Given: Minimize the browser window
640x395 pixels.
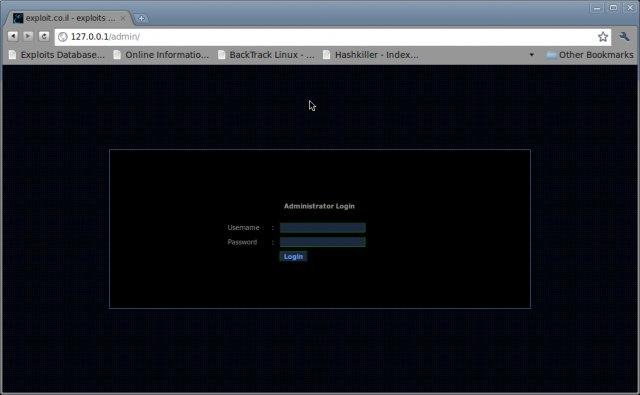Looking at the screenshot, I should pyautogui.click(x=596, y=8).
